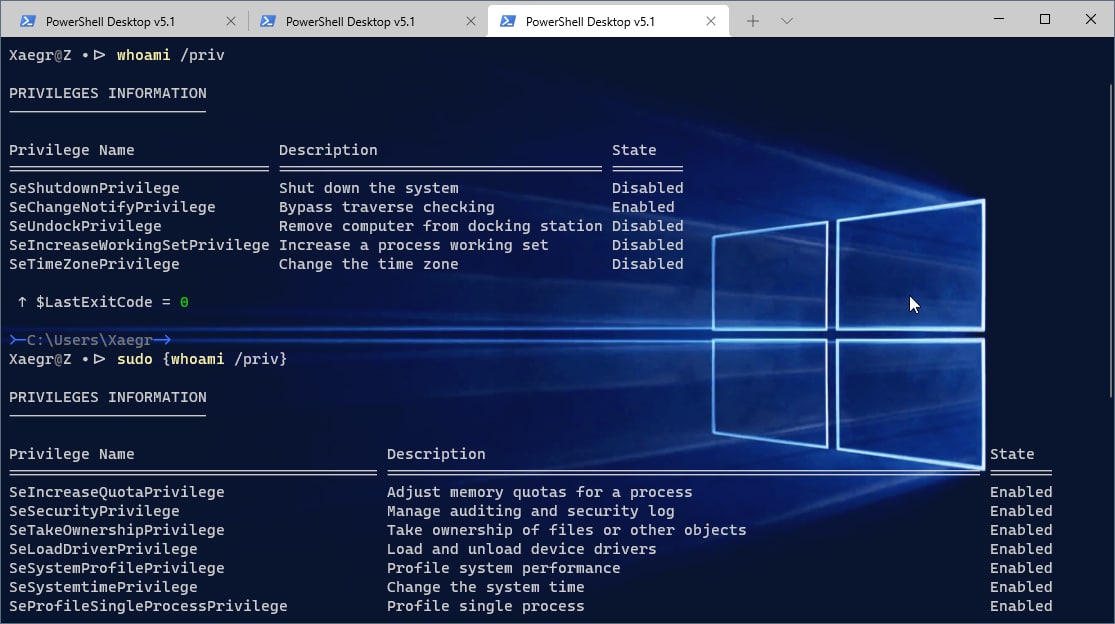Minimize the terminal window

click(x=999, y=19)
